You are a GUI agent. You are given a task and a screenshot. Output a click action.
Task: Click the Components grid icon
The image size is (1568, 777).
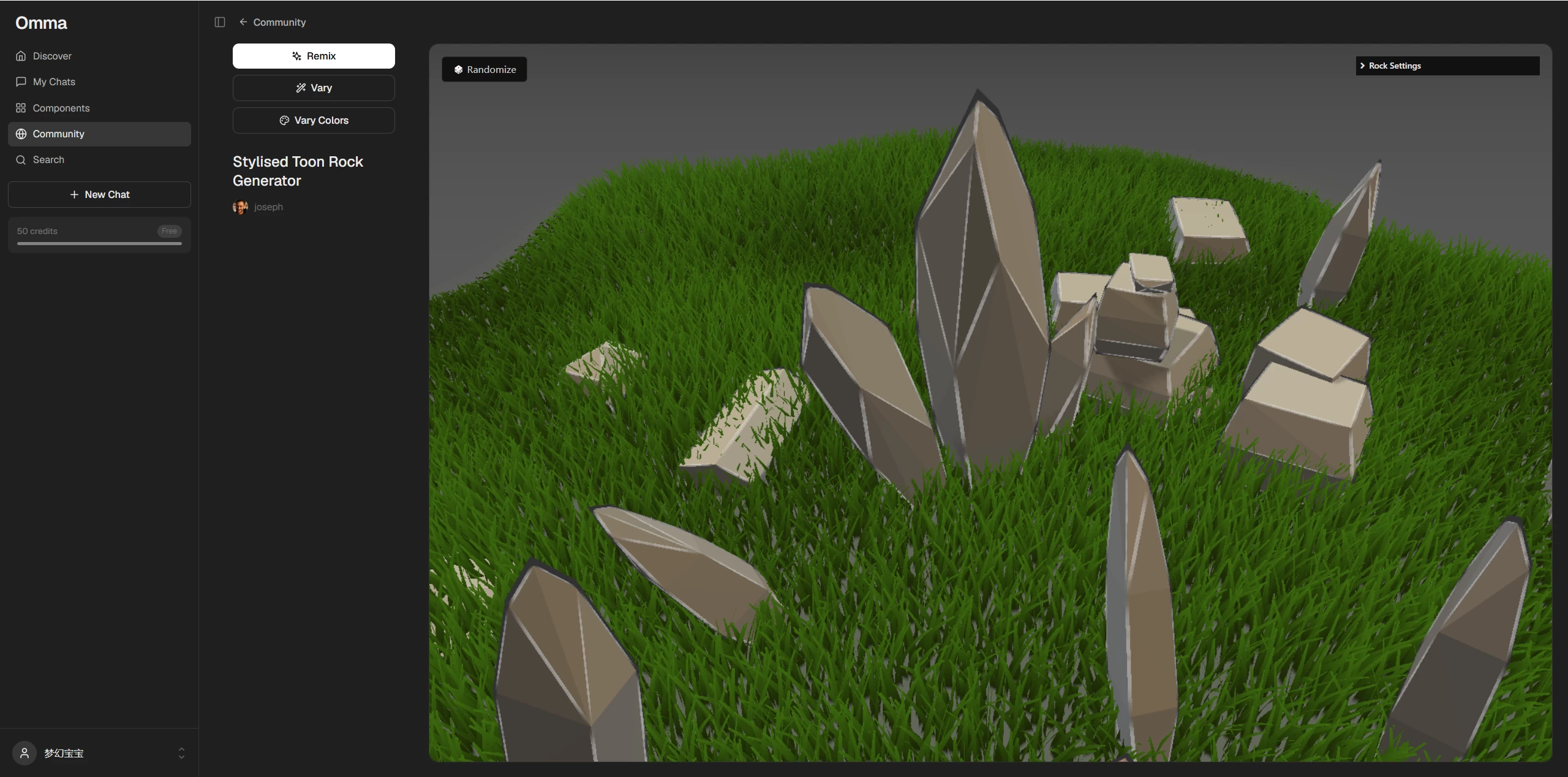[x=21, y=108]
